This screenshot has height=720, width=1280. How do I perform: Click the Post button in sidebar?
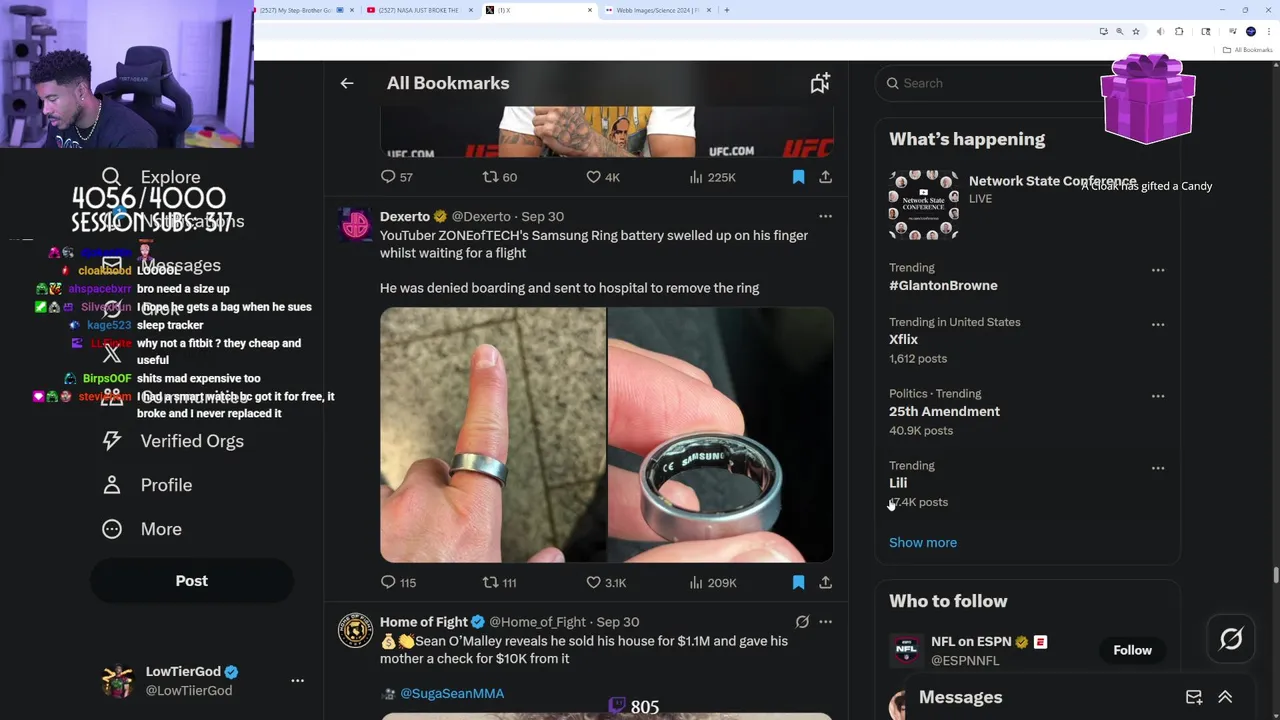(192, 581)
